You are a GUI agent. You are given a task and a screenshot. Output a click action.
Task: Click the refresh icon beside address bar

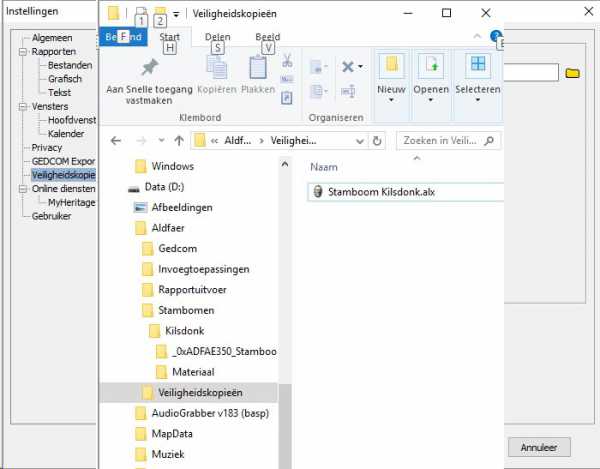pyautogui.click(x=377, y=140)
